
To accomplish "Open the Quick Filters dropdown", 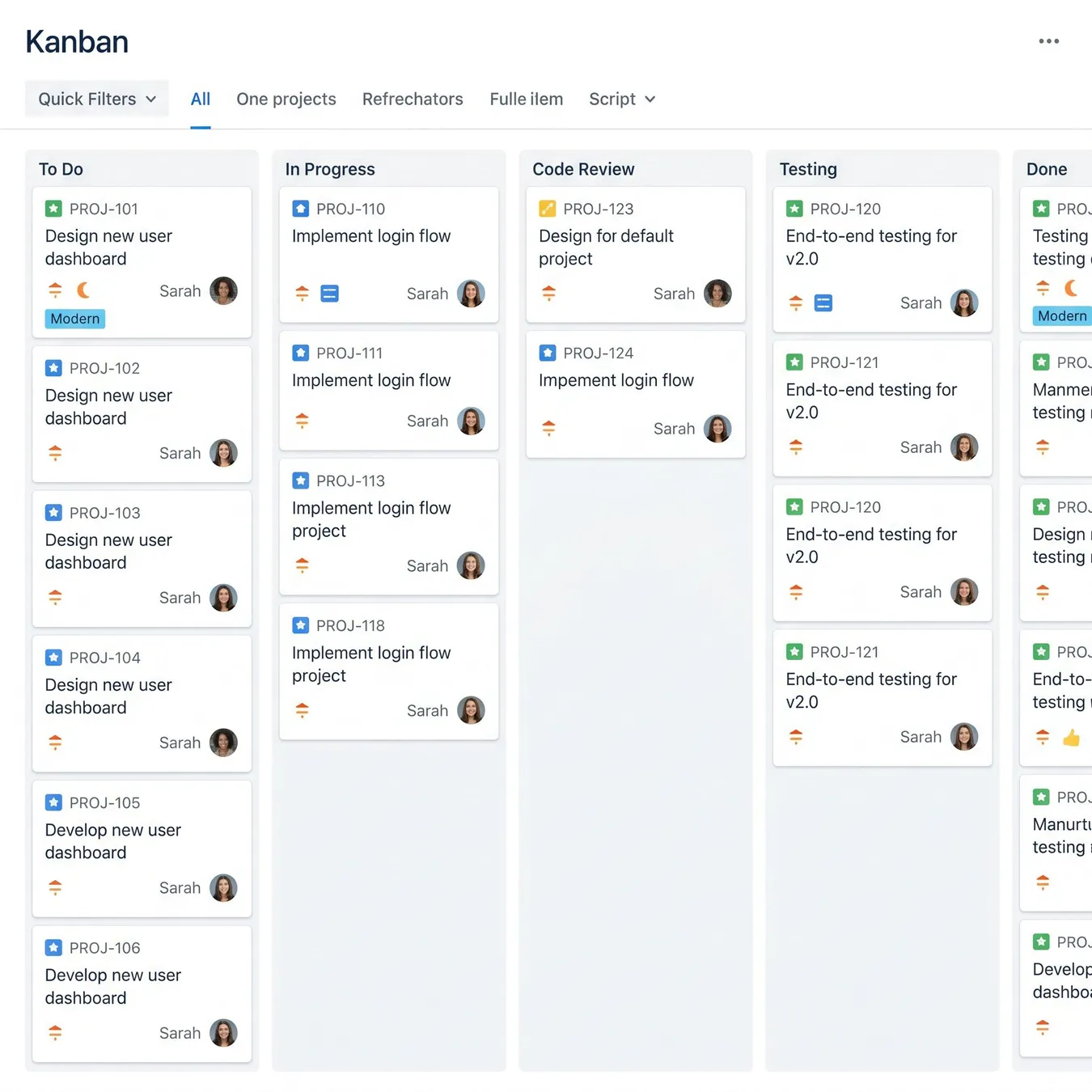I will (x=97, y=99).
